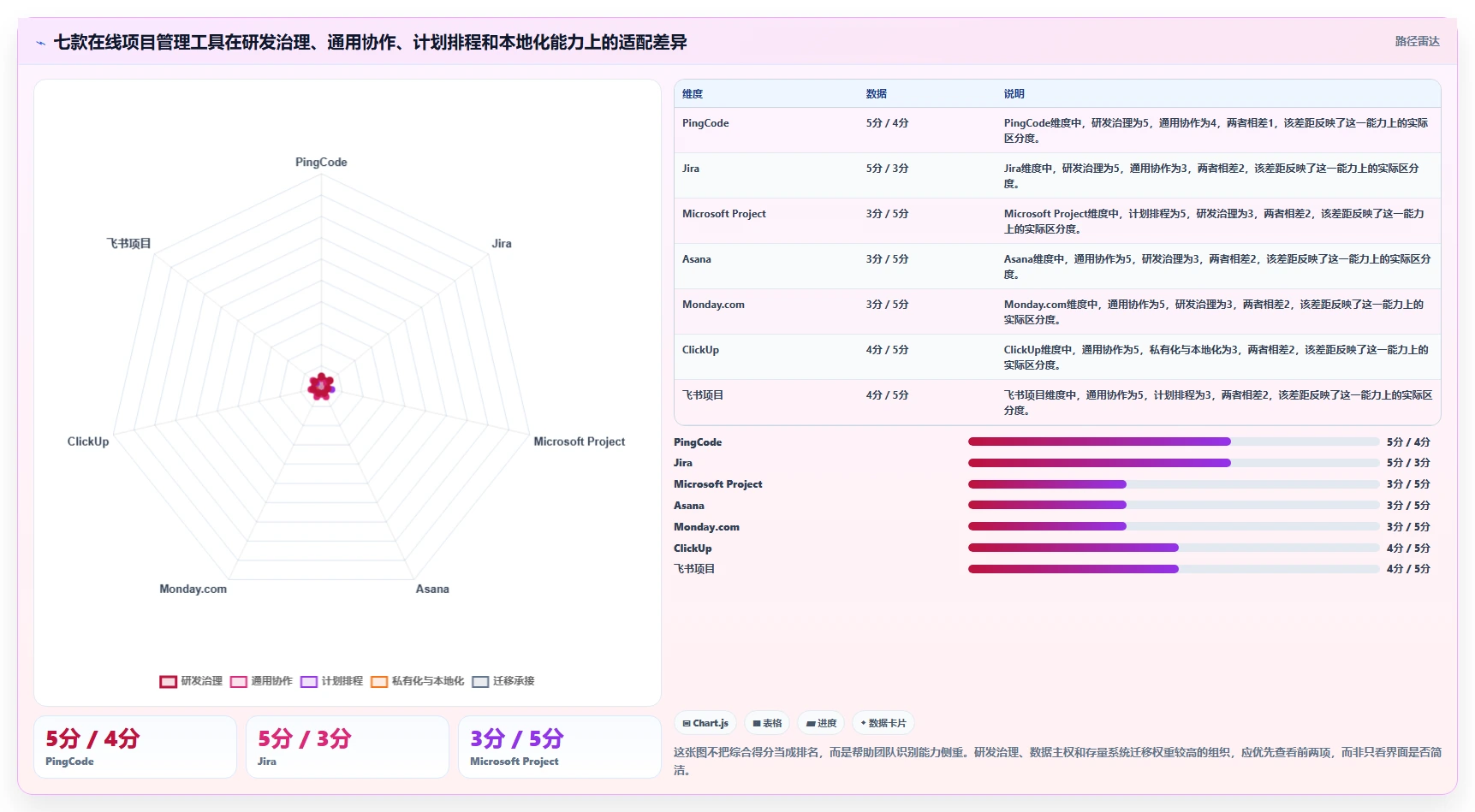Click the ClickUp progress bar
The height and width of the screenshot is (812, 1475).
(x=1174, y=548)
